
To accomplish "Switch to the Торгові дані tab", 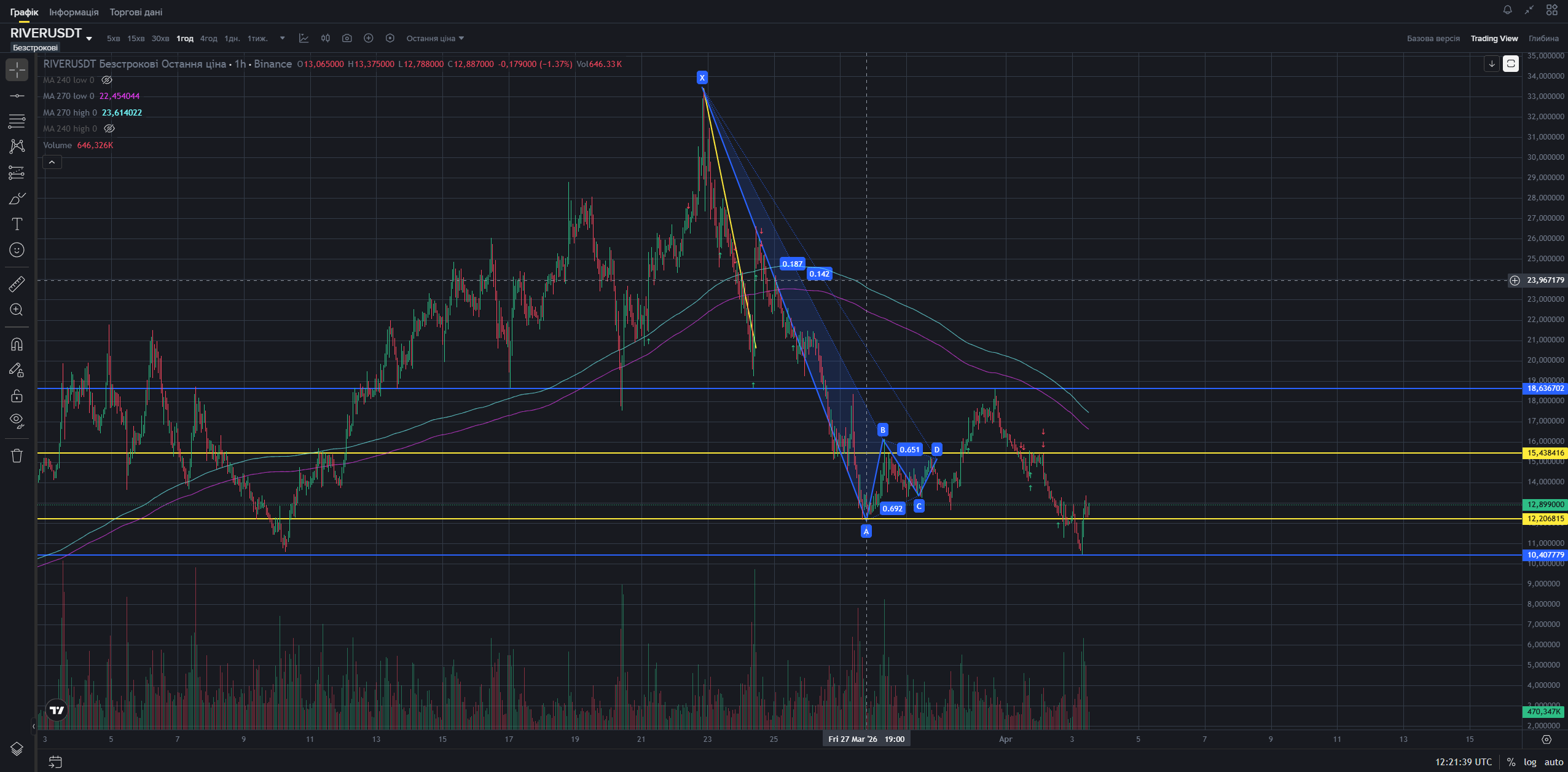I will (136, 12).
